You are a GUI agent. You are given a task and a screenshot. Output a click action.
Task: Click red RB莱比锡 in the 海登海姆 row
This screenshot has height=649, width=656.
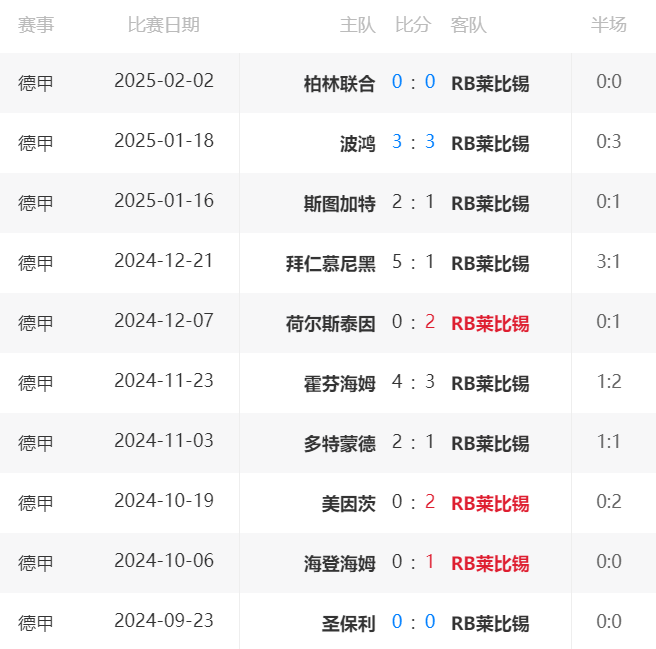tap(490, 563)
